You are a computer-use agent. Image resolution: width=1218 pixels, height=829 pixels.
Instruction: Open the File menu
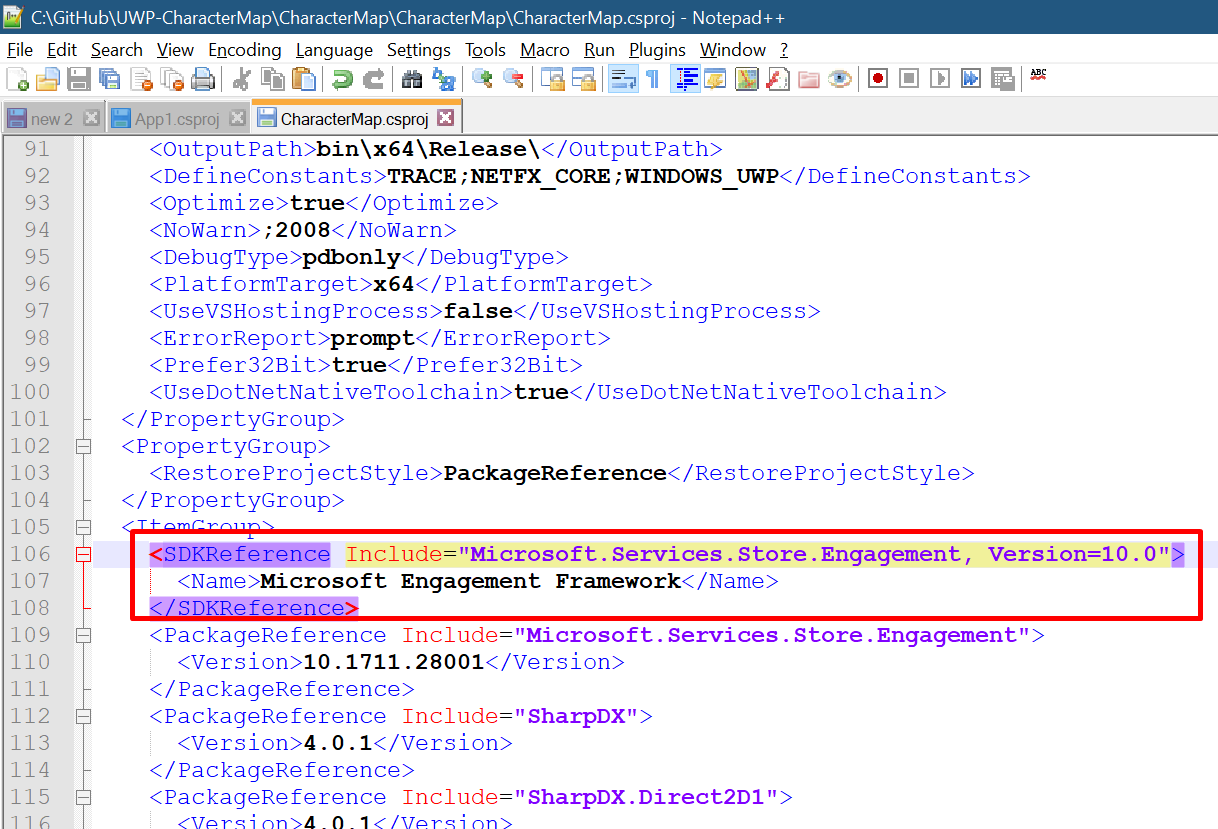pos(19,50)
